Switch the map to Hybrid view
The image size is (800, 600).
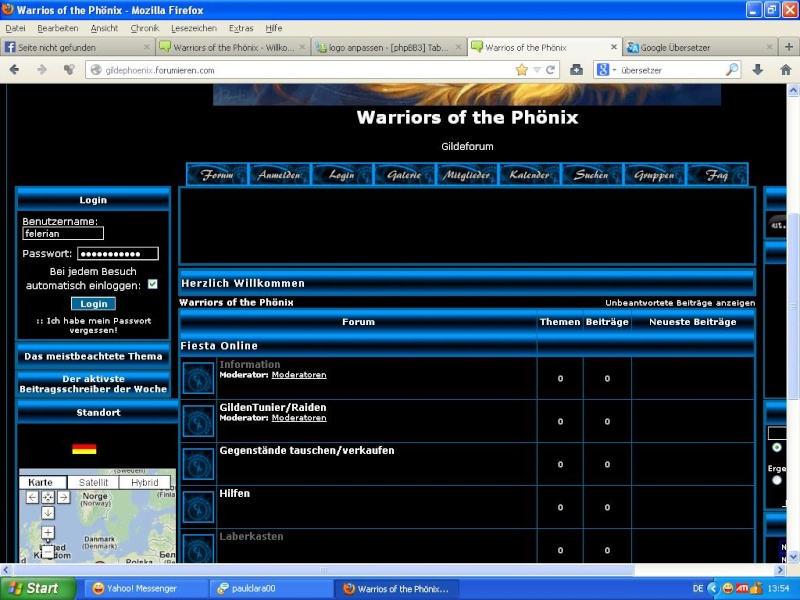click(144, 482)
